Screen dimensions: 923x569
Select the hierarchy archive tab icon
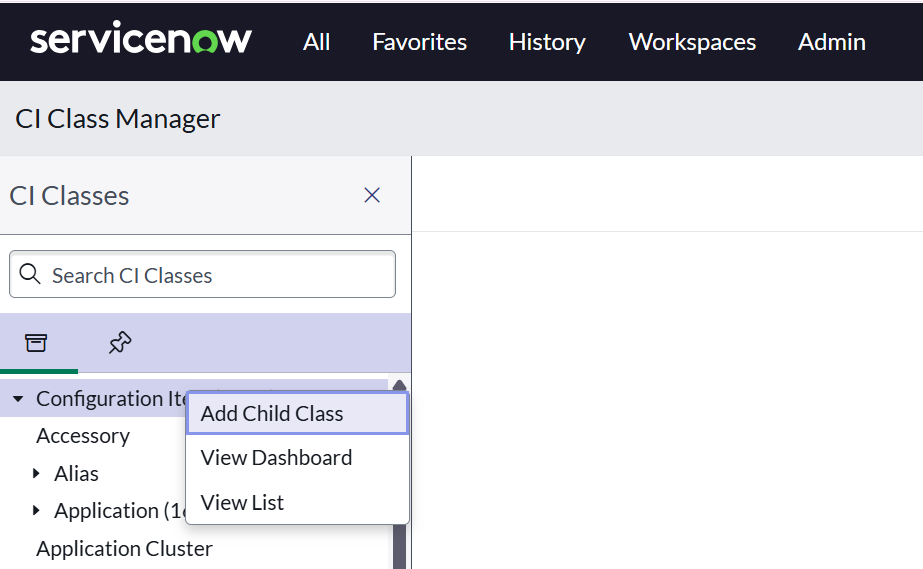36,342
